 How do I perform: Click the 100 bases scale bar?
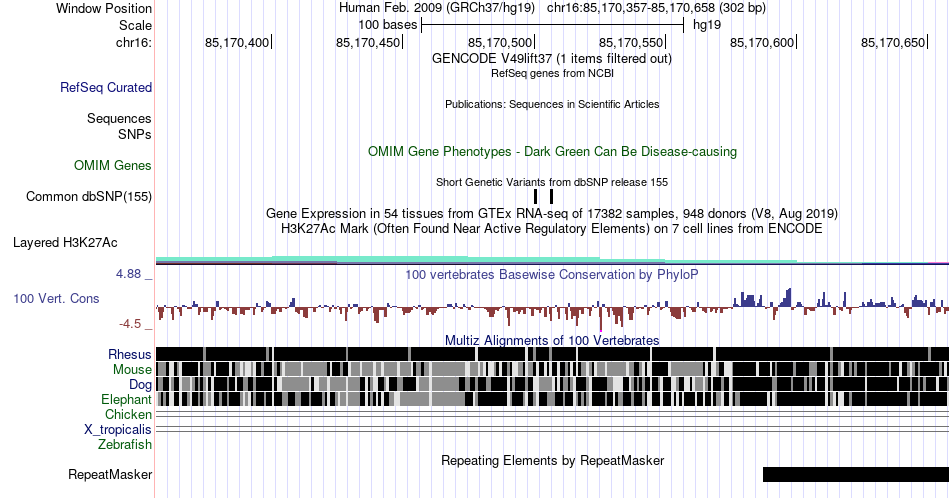tap(553, 25)
